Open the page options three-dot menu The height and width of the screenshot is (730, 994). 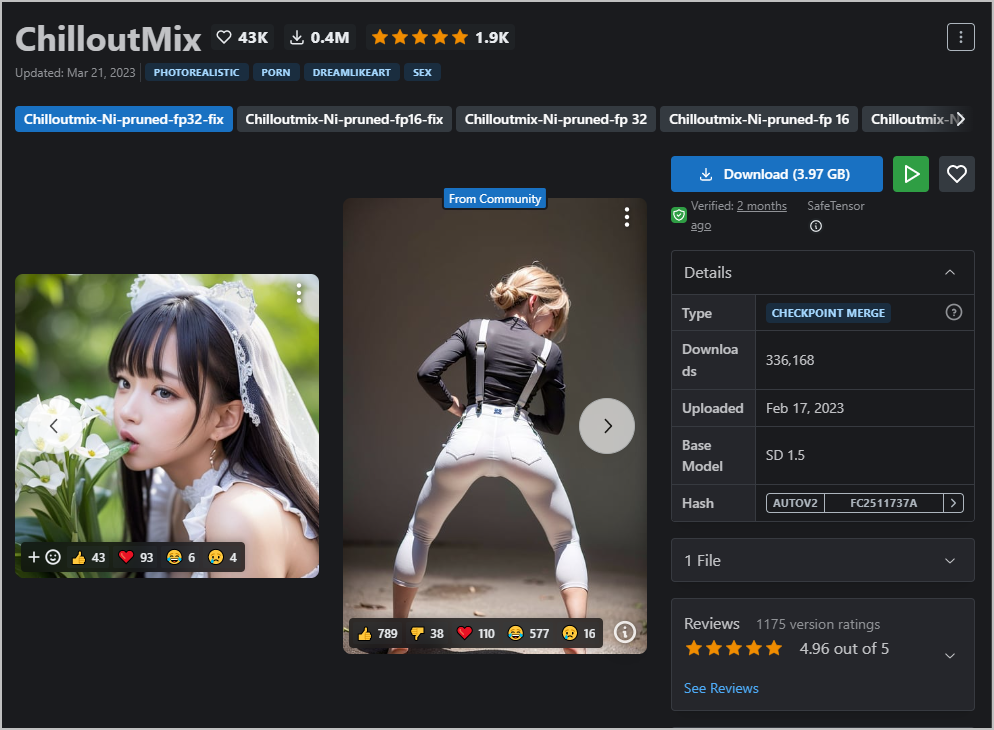click(960, 37)
